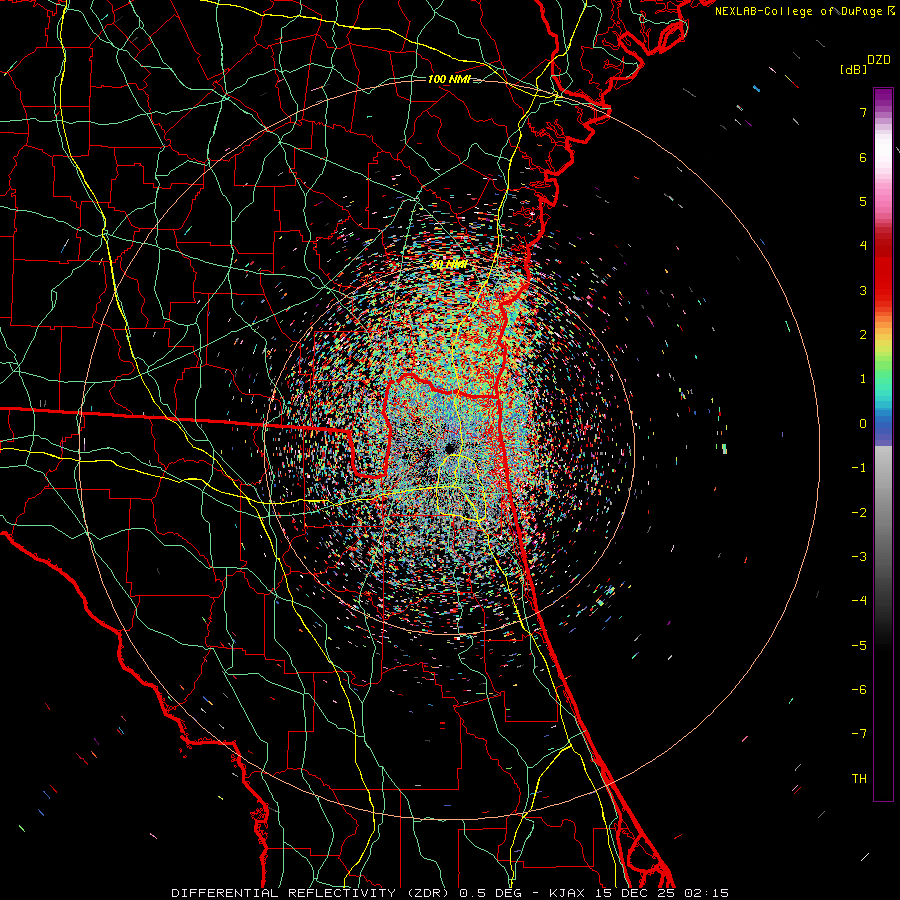Click the radar site dot at the map center
900x900 pixels.
tap(449, 447)
